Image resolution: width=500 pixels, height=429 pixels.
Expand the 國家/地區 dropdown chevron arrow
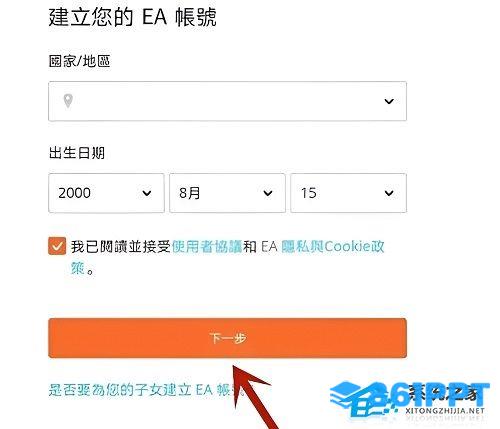point(389,101)
